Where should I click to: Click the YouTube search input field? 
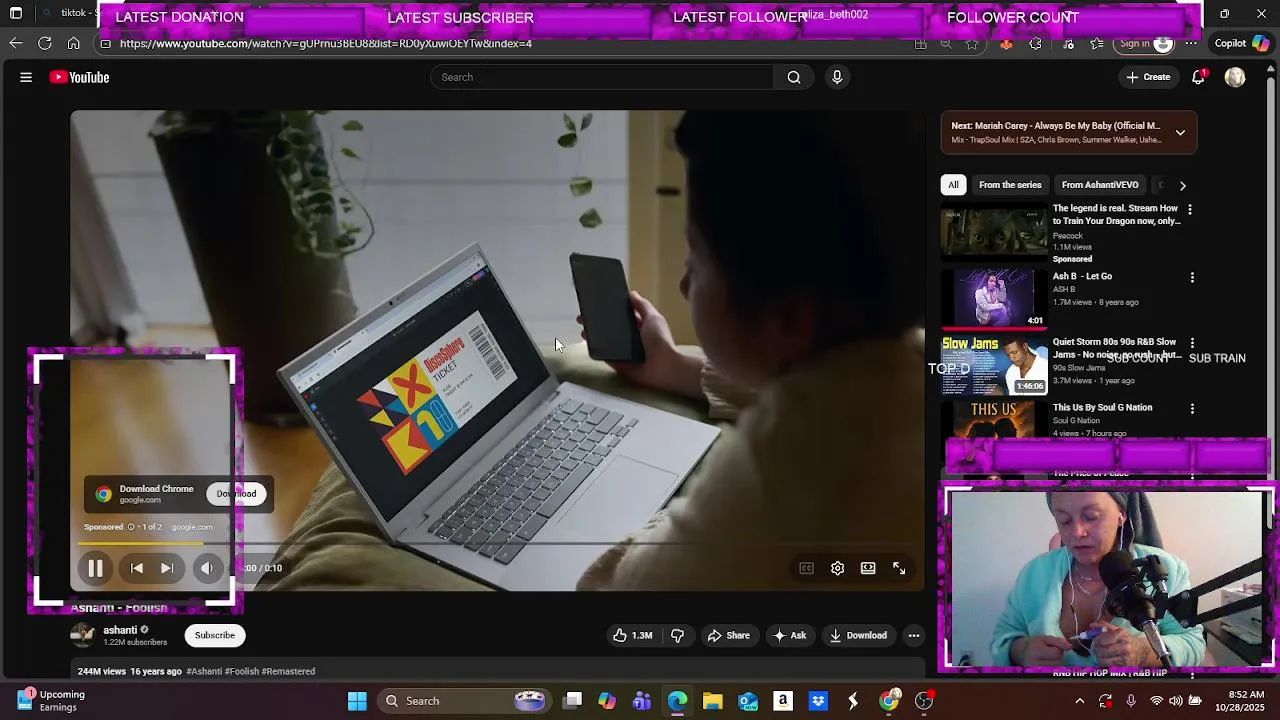tap(602, 77)
